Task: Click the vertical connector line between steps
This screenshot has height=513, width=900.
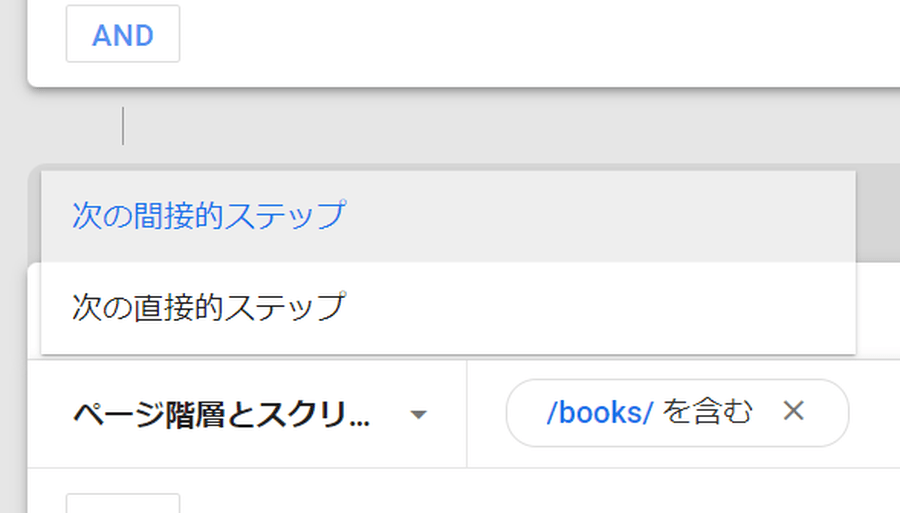Action: (x=123, y=126)
